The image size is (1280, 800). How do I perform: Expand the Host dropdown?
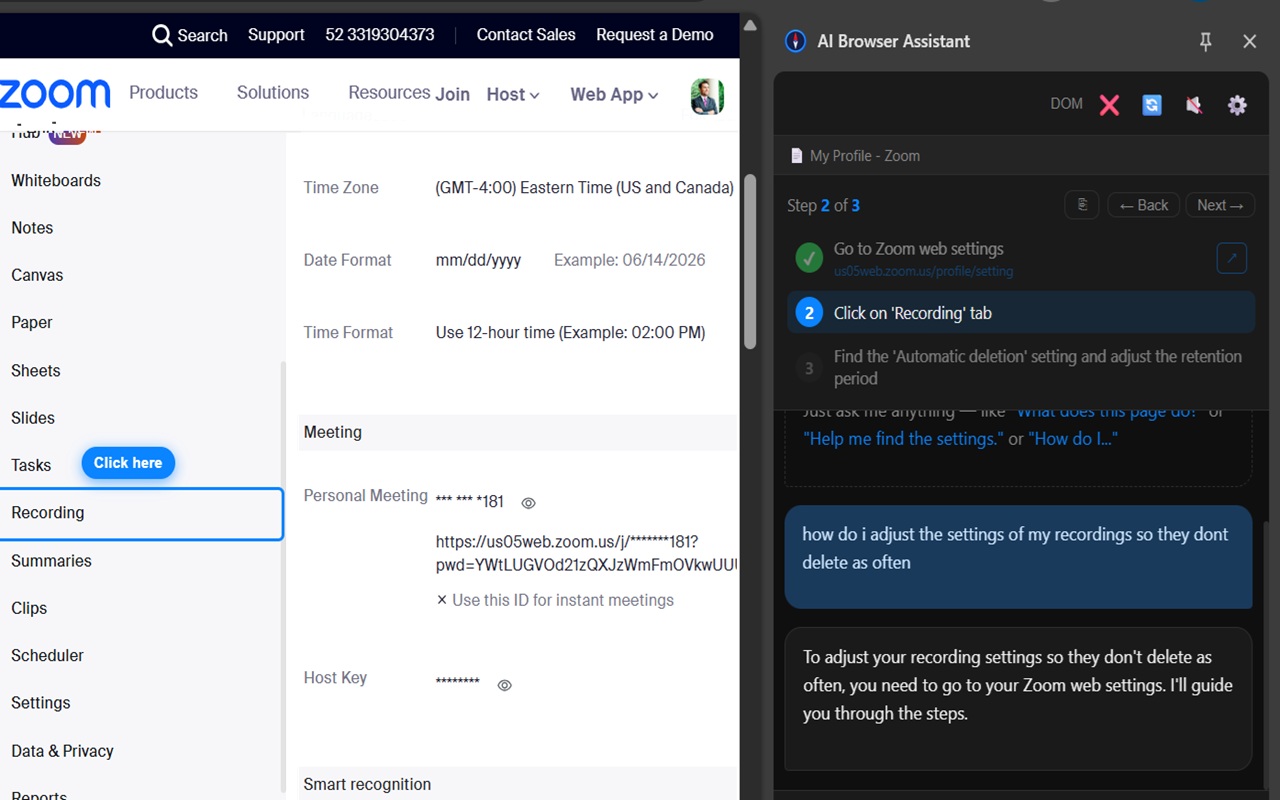click(x=513, y=94)
